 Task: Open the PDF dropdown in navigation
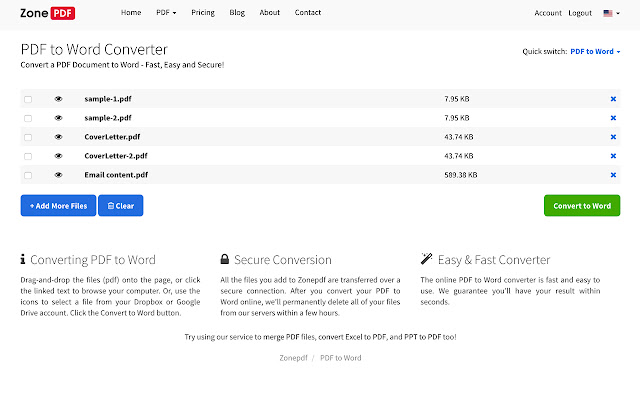(x=166, y=13)
